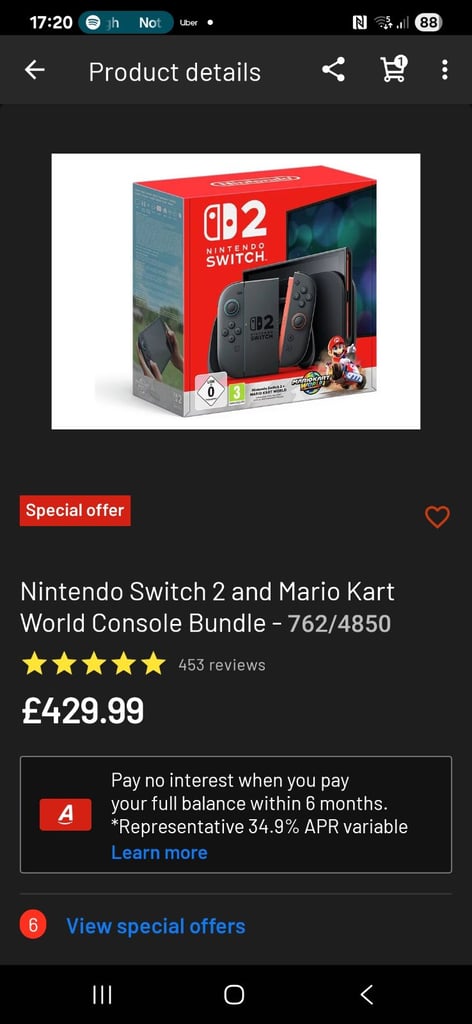Open the View special offers link
The height and width of the screenshot is (1024, 472).
(x=156, y=926)
